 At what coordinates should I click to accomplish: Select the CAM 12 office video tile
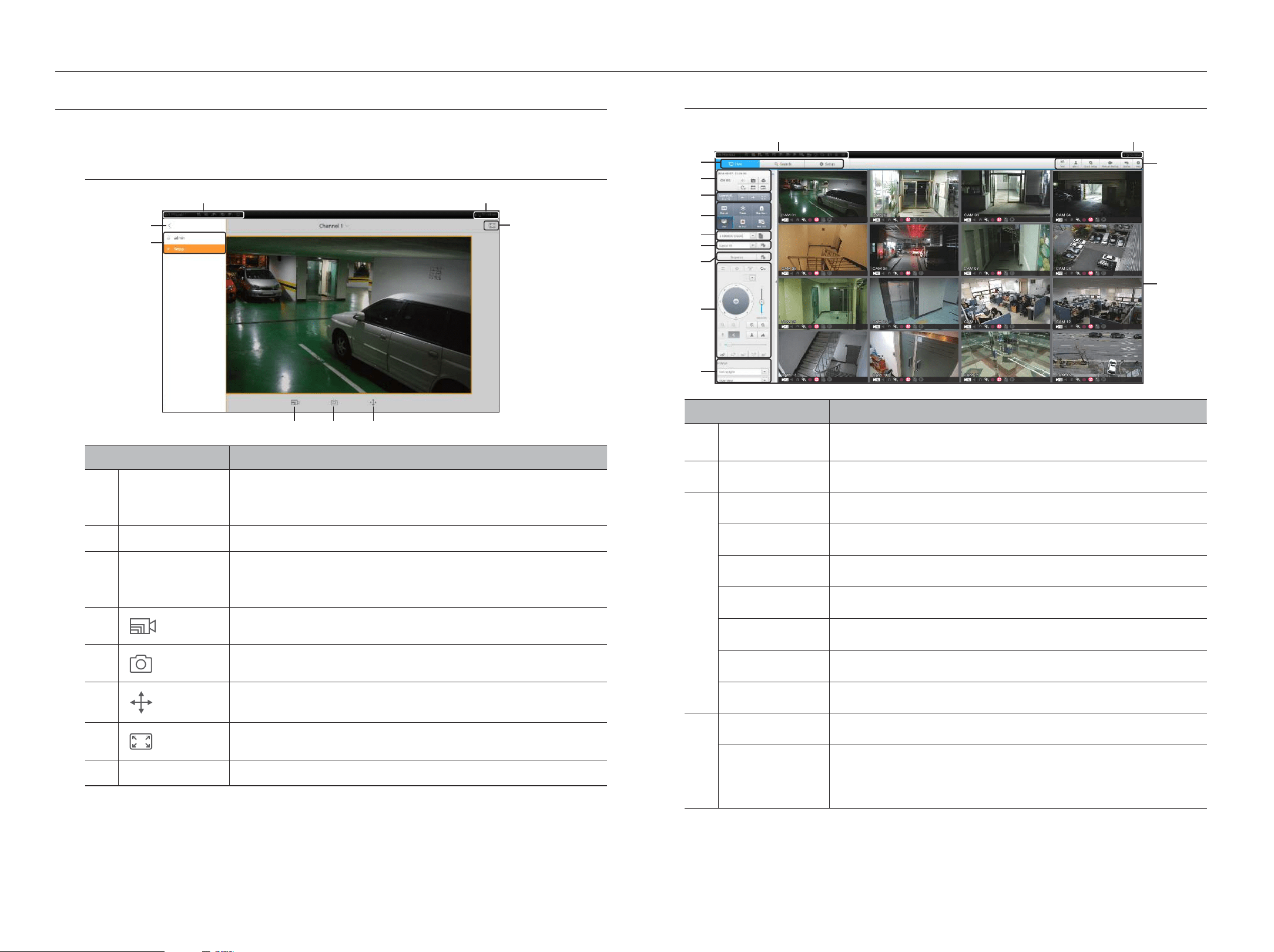tap(1097, 303)
